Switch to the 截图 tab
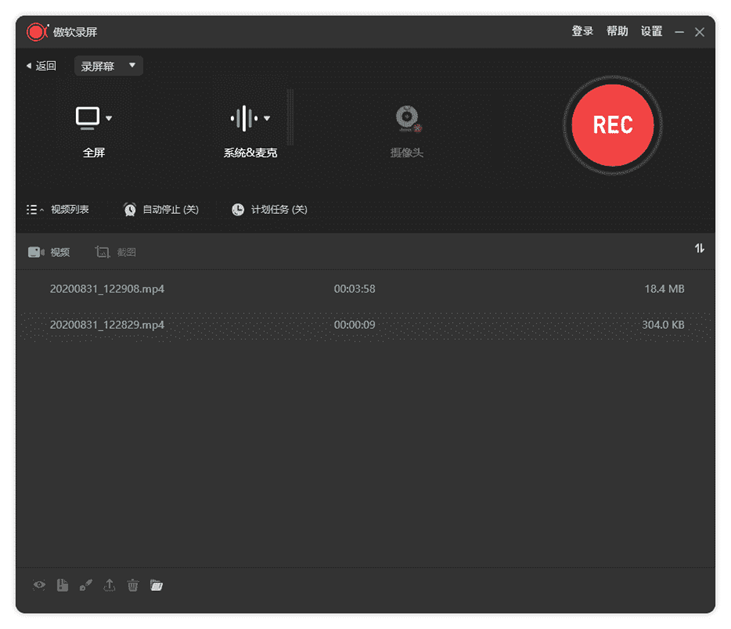 pos(116,252)
